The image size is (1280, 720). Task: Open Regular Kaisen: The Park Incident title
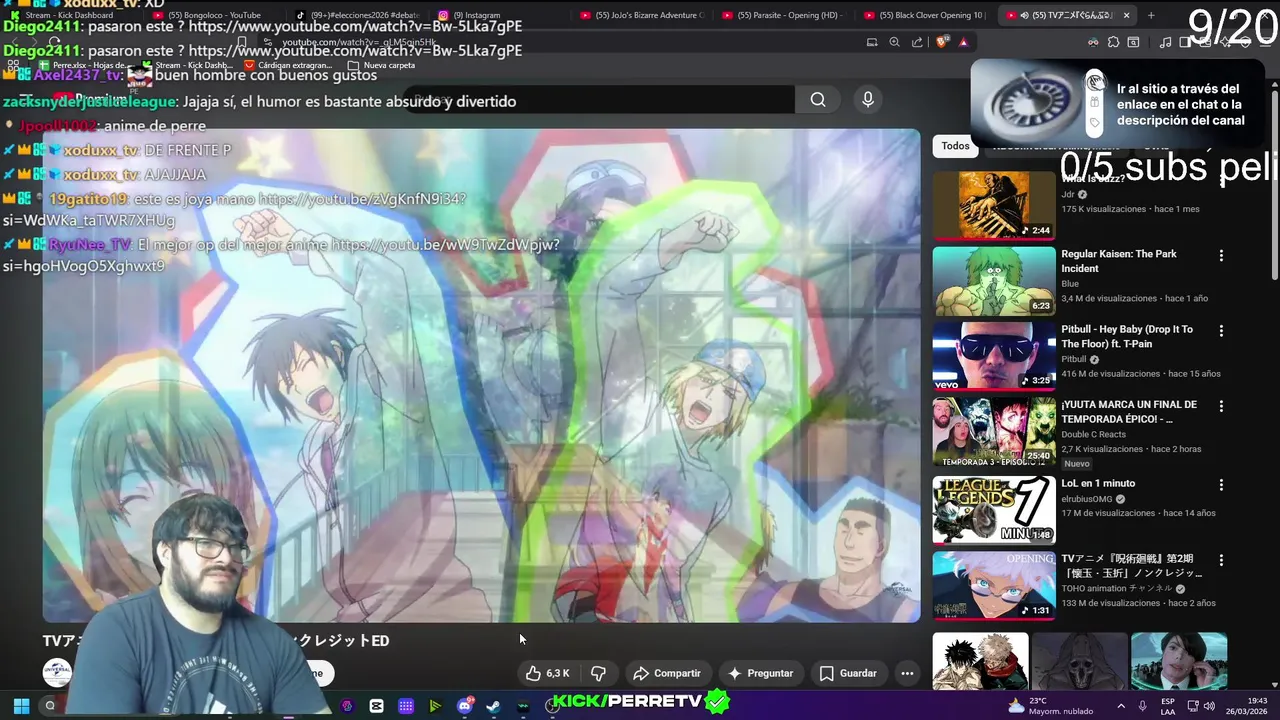1118,261
